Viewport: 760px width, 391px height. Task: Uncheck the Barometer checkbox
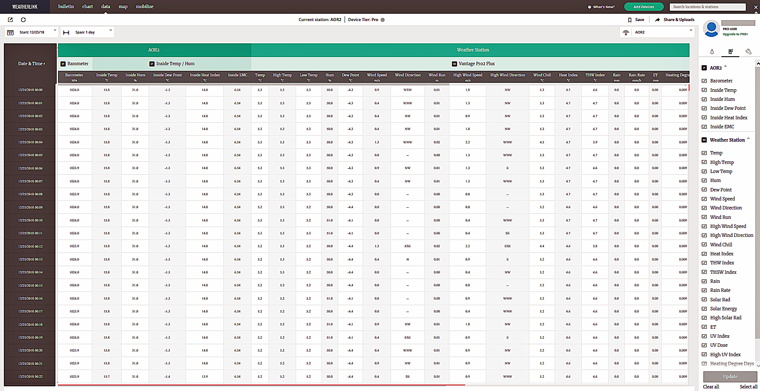coord(705,81)
